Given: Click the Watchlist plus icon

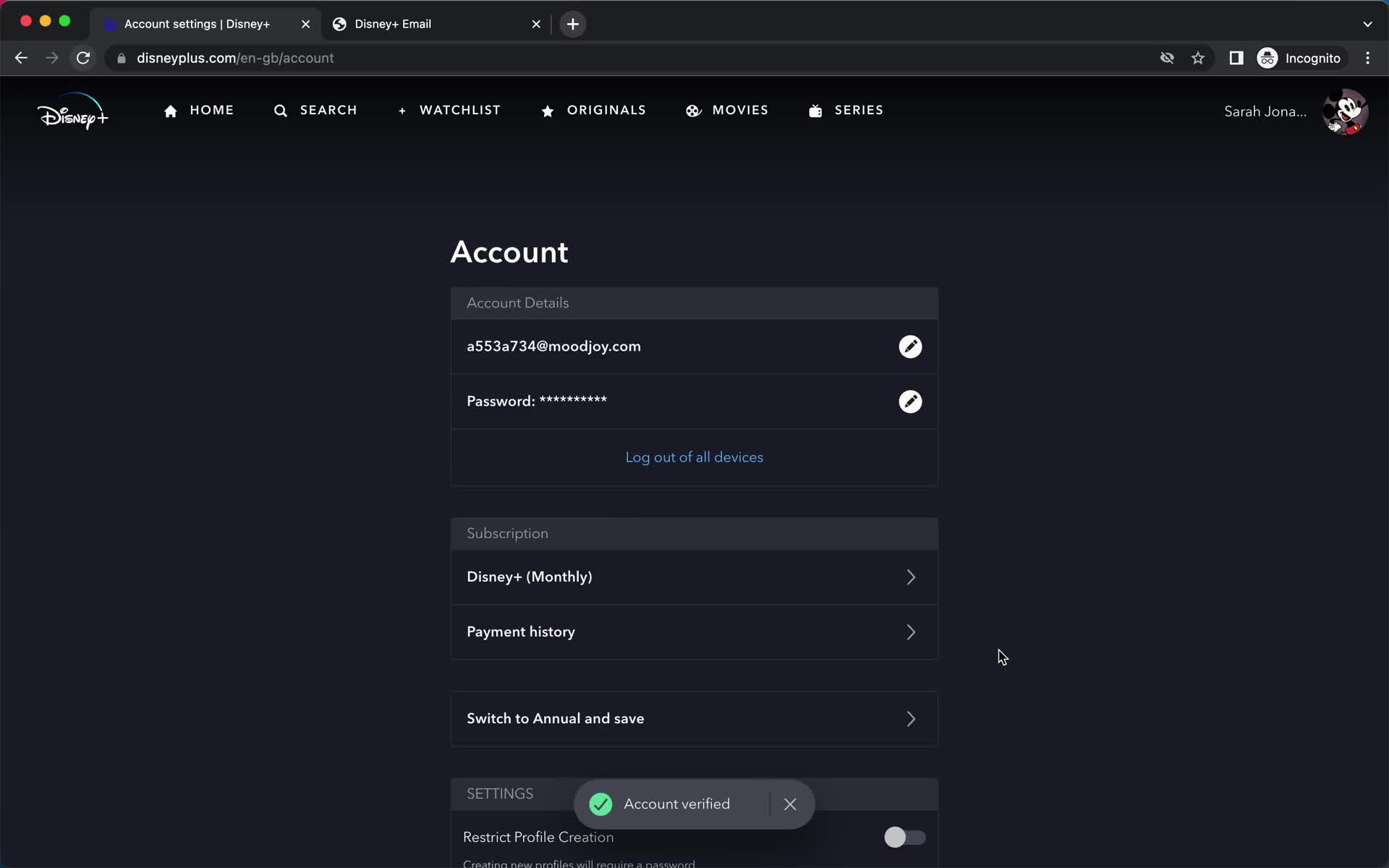Looking at the screenshot, I should coord(402,111).
